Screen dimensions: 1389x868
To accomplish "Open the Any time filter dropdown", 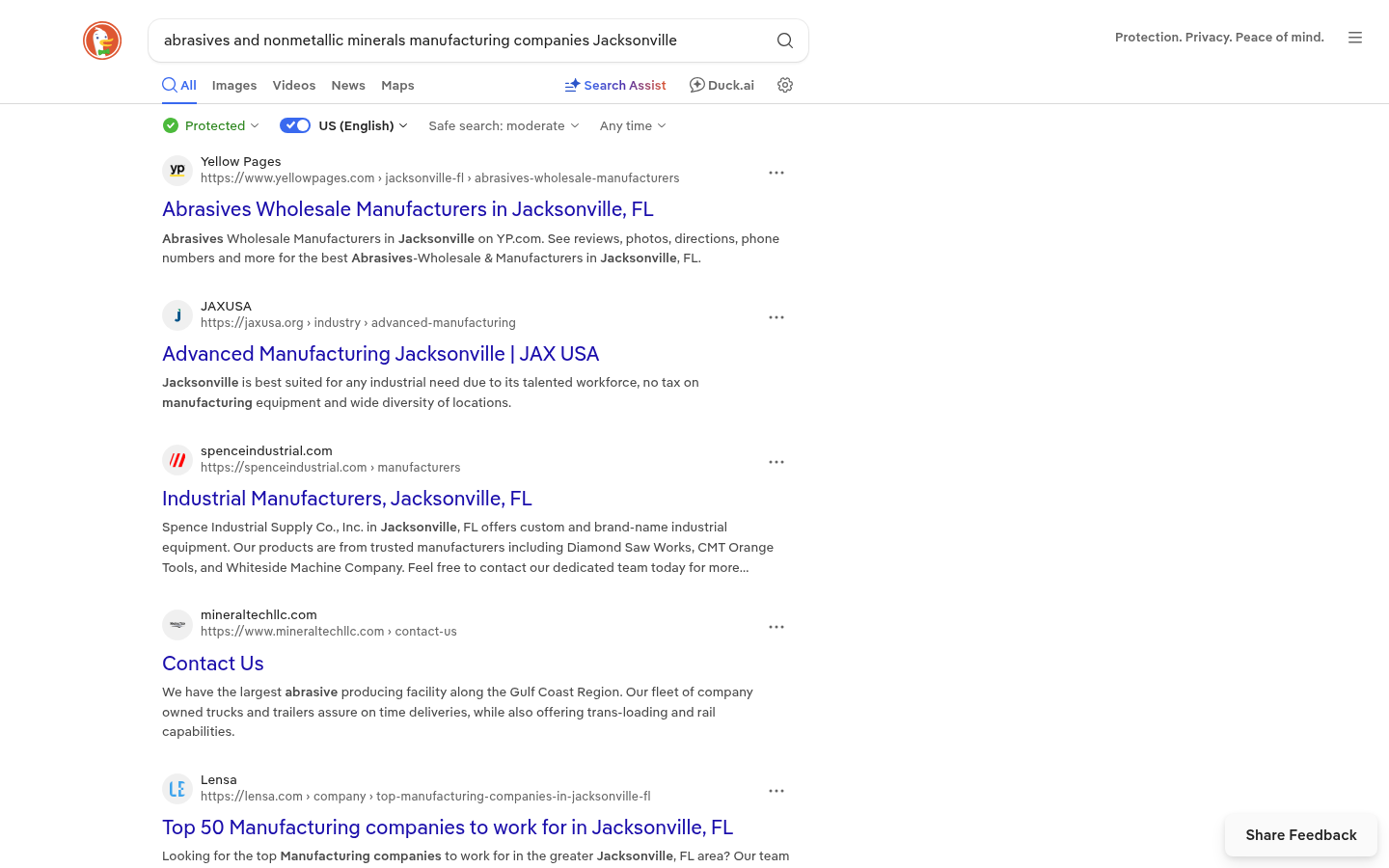I will tap(633, 125).
